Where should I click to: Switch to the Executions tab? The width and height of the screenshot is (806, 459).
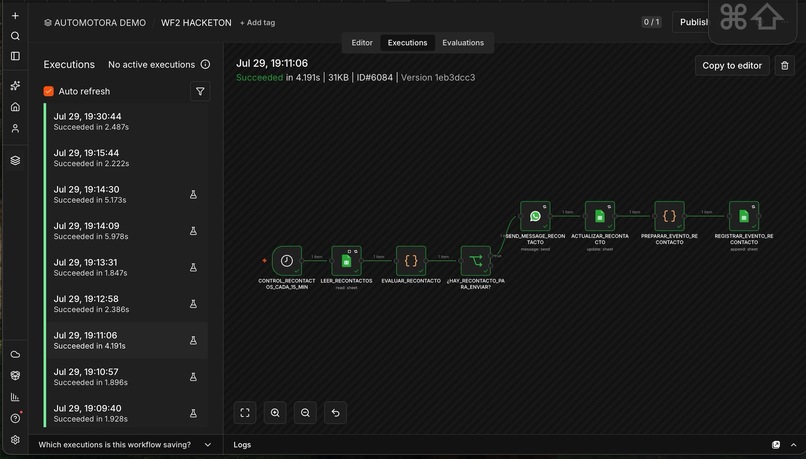407,43
